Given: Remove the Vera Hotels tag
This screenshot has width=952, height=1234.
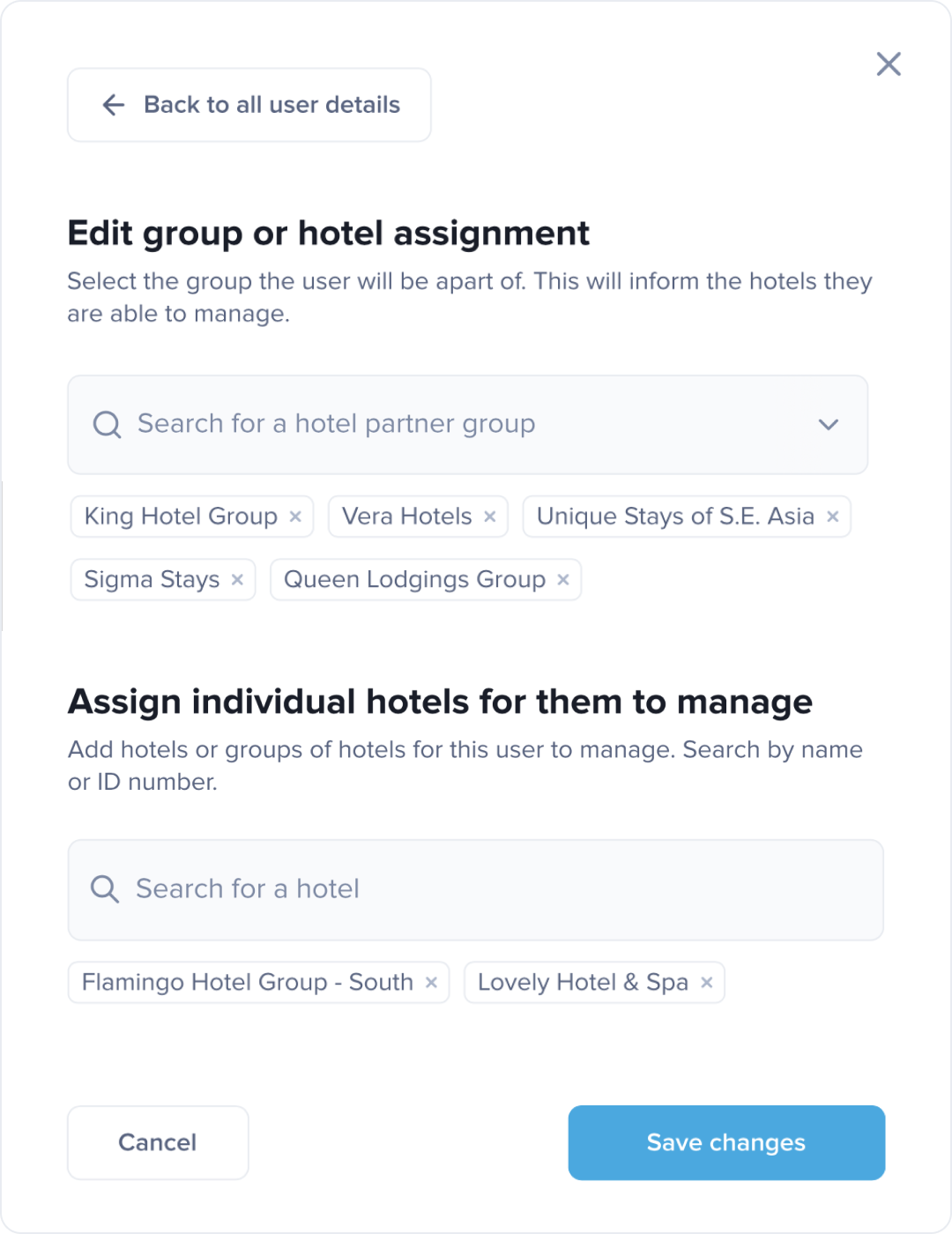Looking at the screenshot, I should tap(490, 517).
